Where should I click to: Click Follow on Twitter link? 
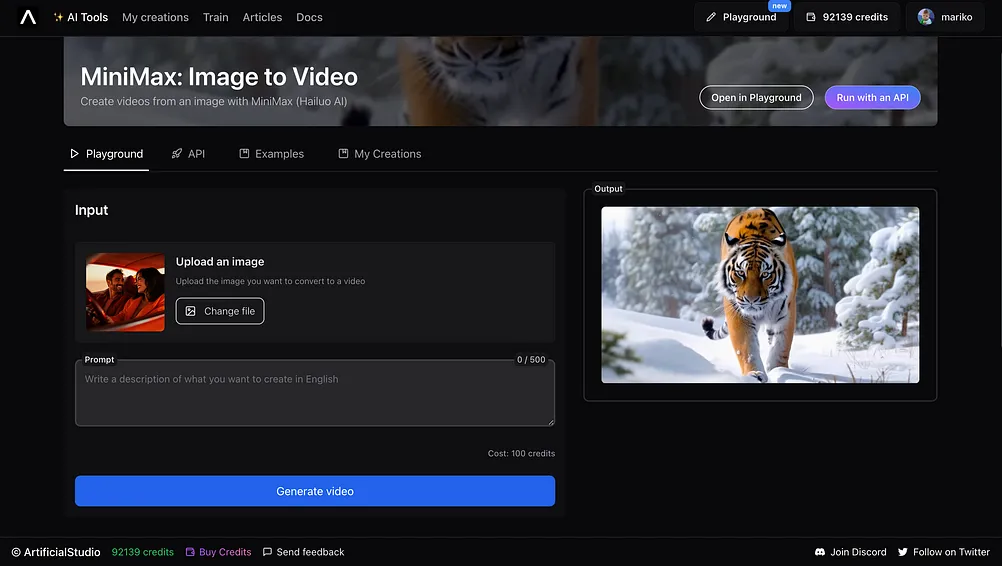click(944, 552)
